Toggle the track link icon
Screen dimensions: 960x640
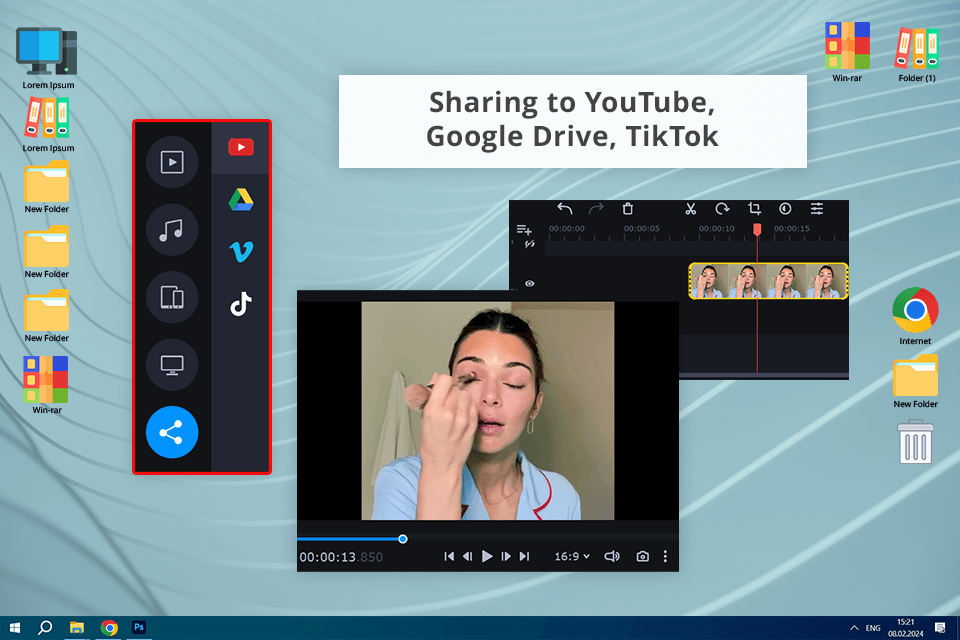pyautogui.click(x=530, y=244)
